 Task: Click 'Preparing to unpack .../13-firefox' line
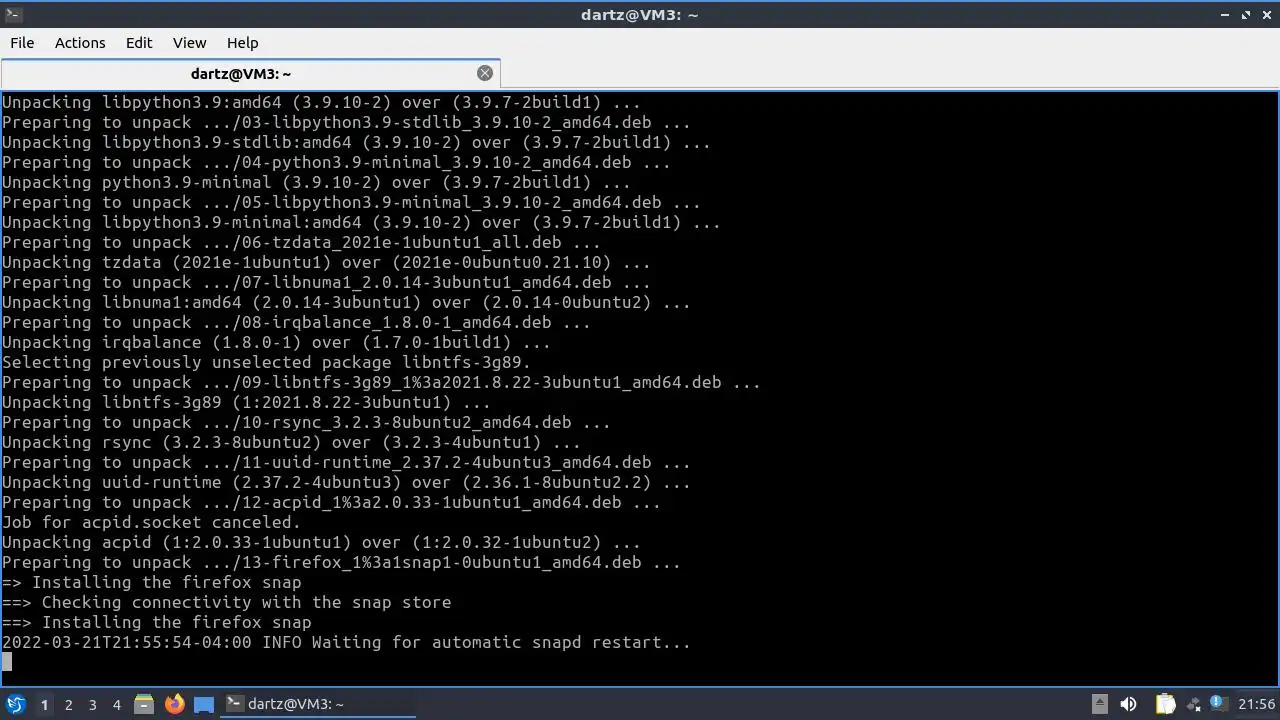[x=341, y=562]
